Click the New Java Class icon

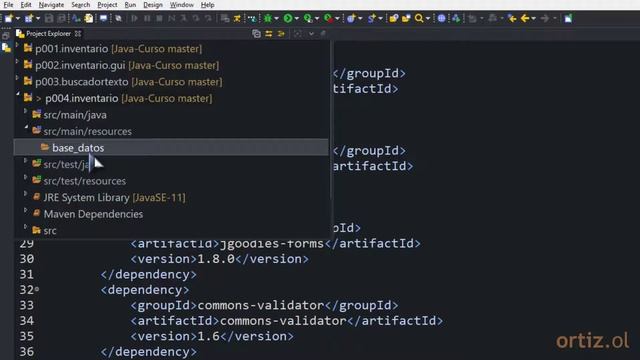pos(371,18)
